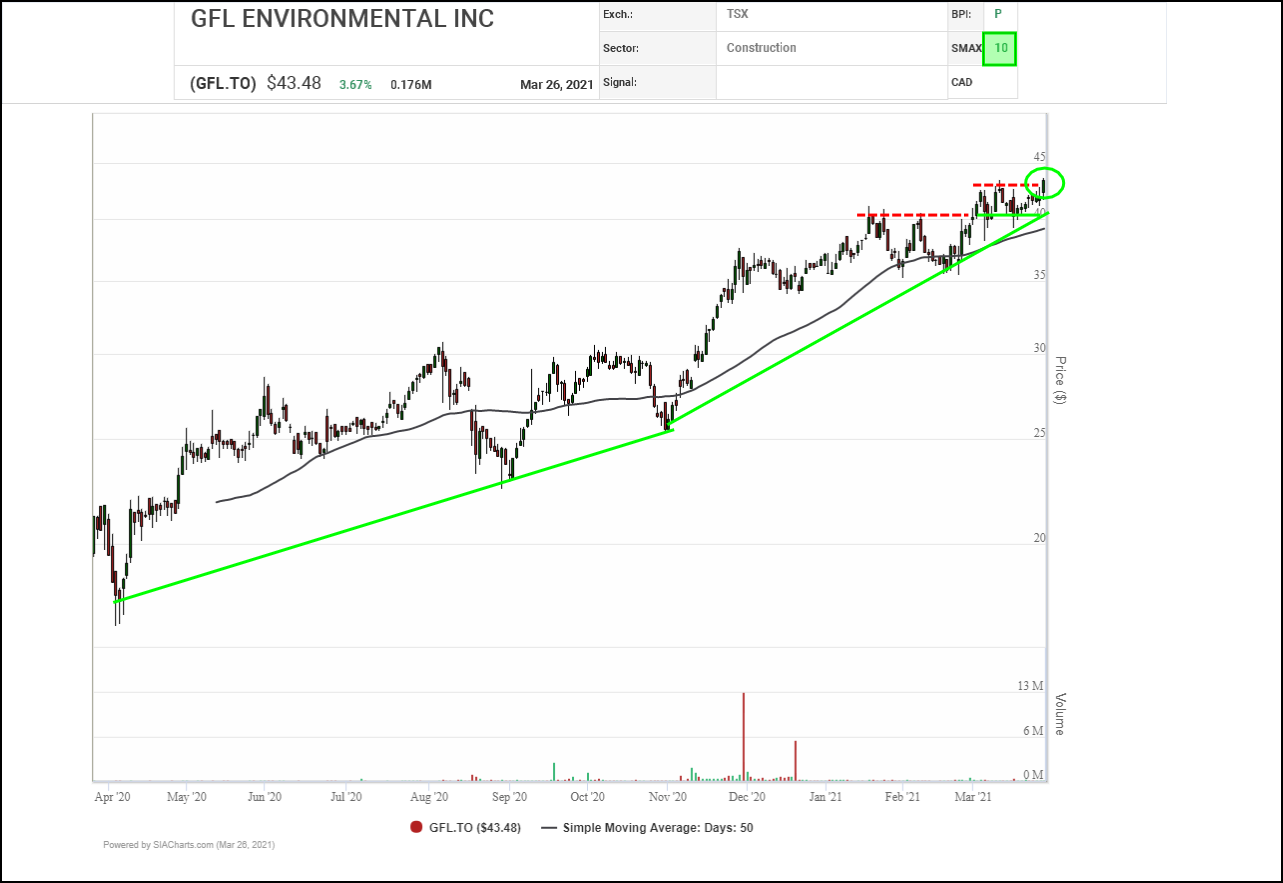Screen dimensions: 1283x883
Task: Click the Simple Moving Average legend line
Action: click(549, 827)
